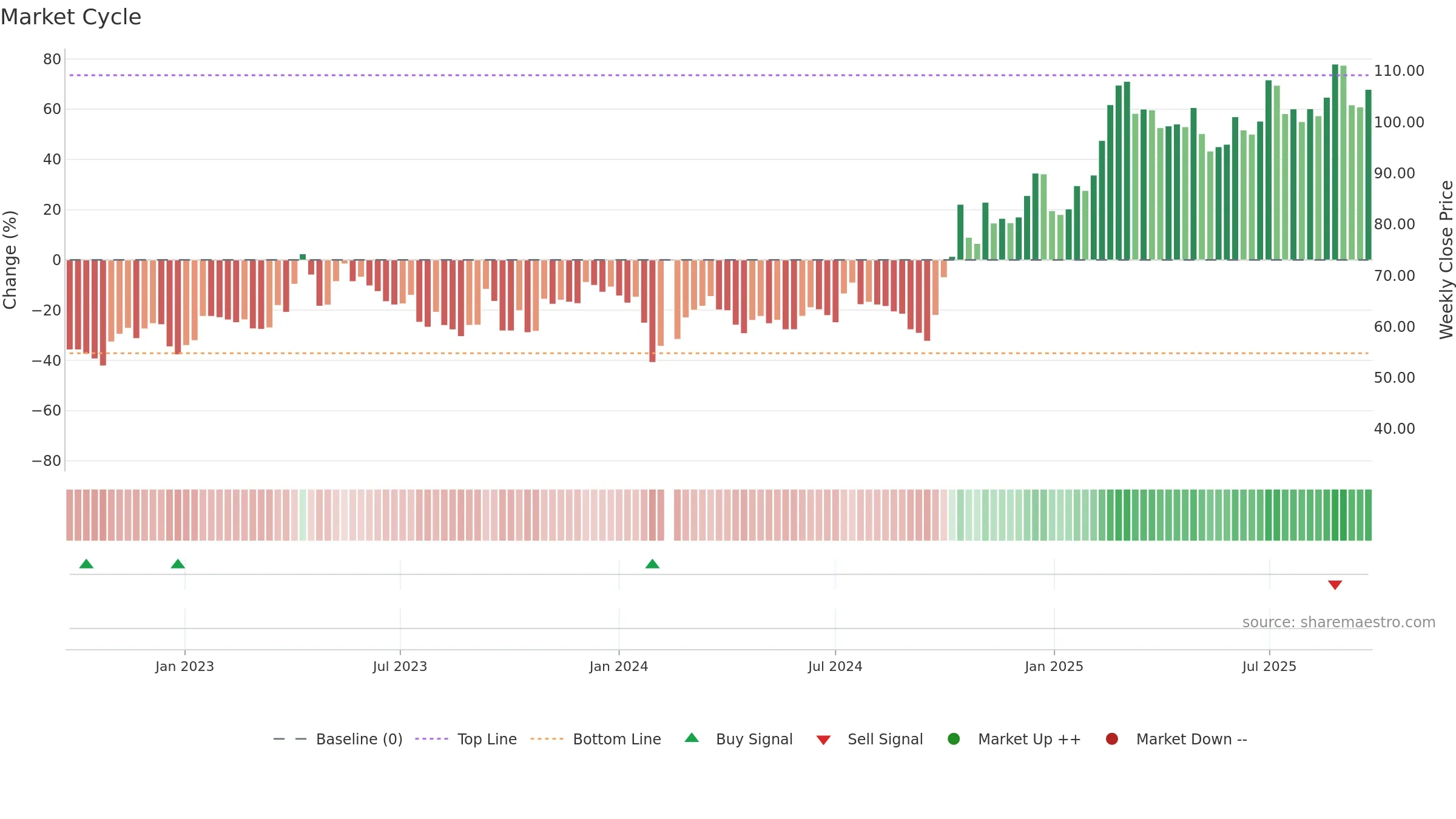
Task: Click the Jul 2023 x-axis label
Action: coord(400,667)
